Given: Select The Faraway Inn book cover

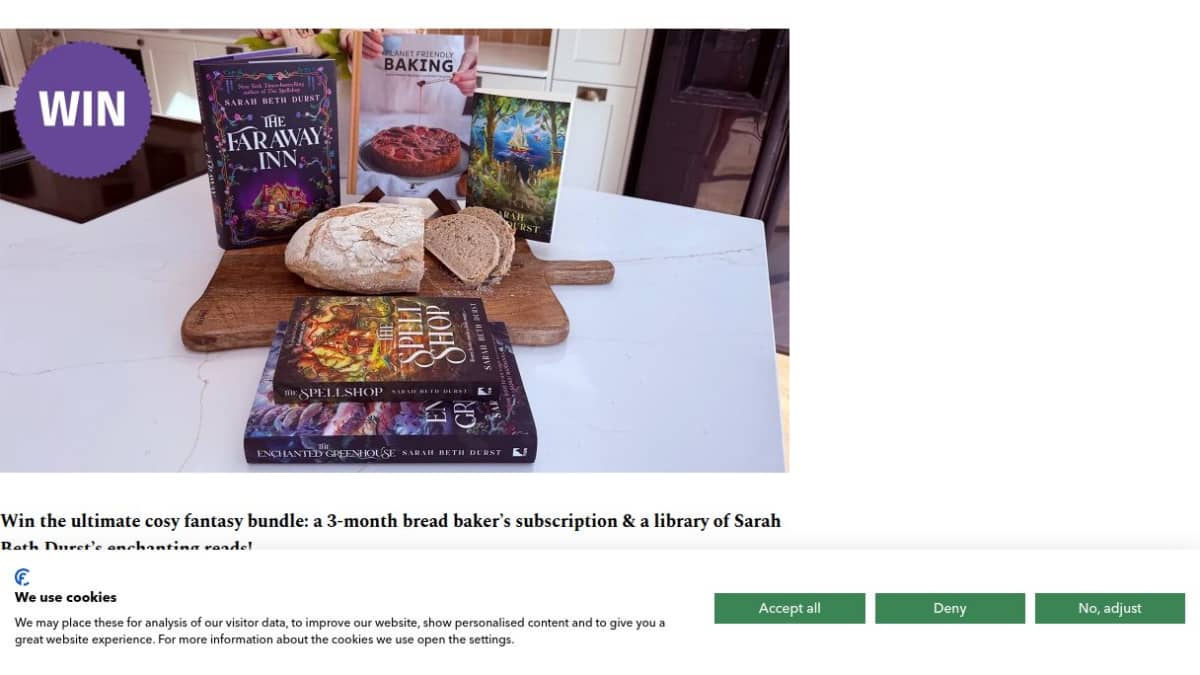Looking at the screenshot, I should [x=268, y=148].
